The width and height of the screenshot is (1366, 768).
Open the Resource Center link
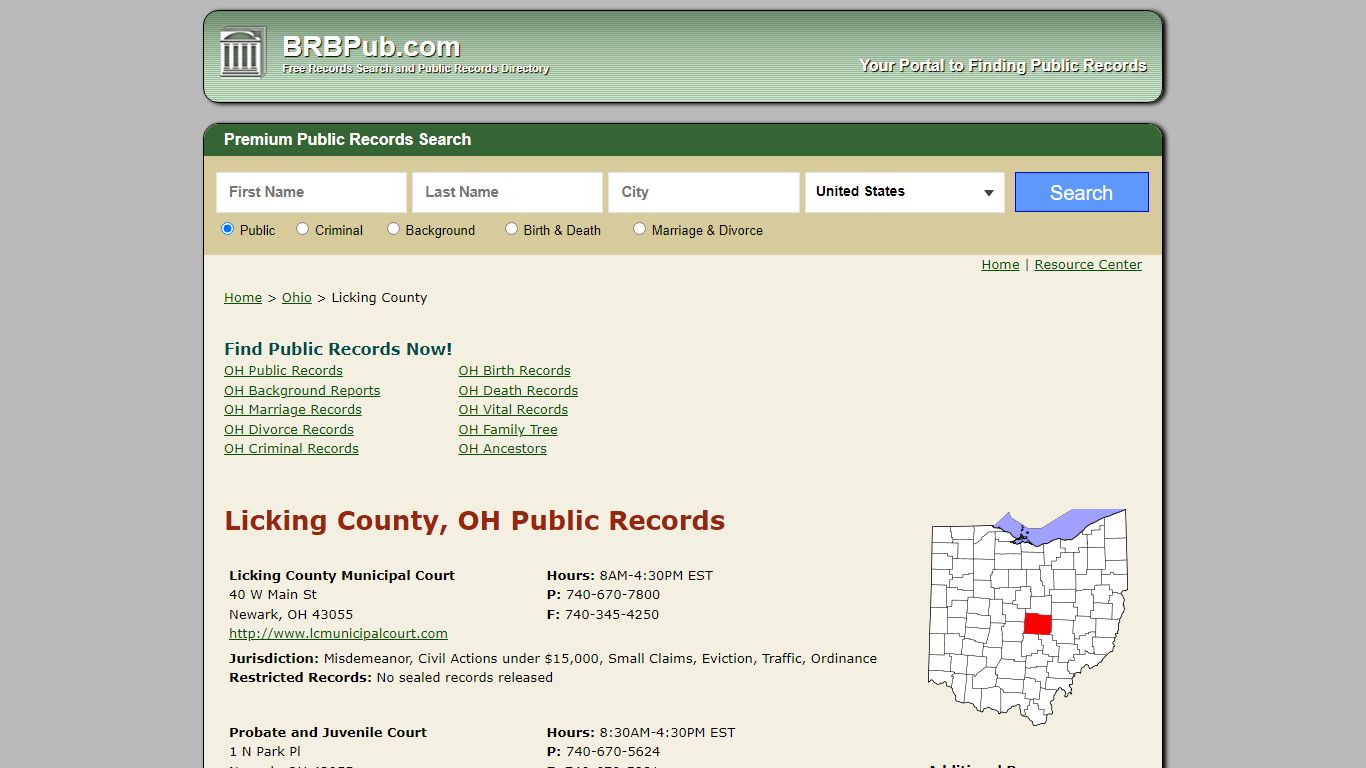1088,265
